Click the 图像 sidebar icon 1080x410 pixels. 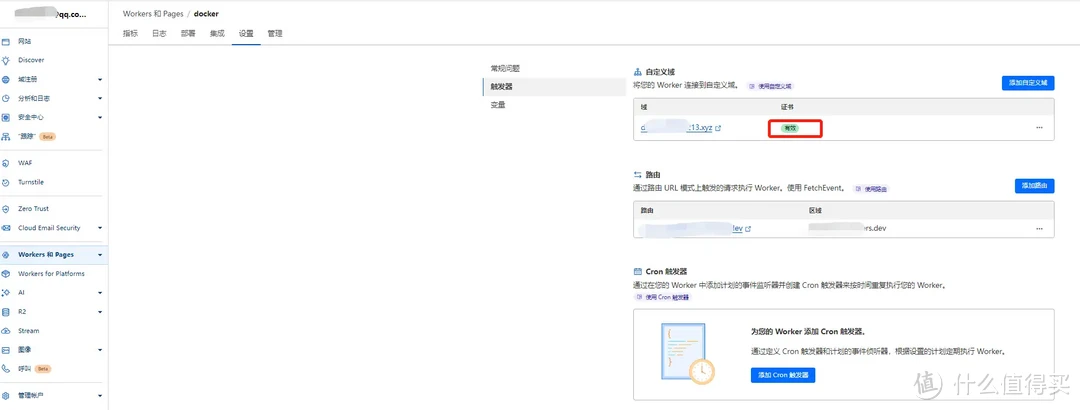[x=6, y=349]
